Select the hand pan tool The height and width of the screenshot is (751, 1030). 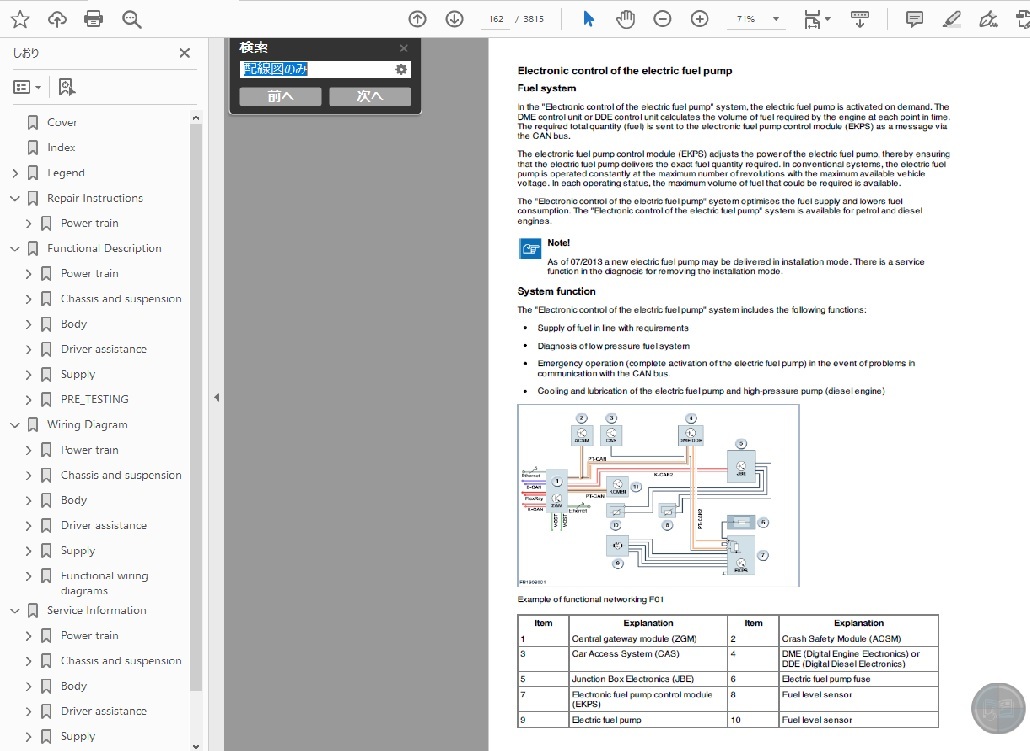[625, 19]
